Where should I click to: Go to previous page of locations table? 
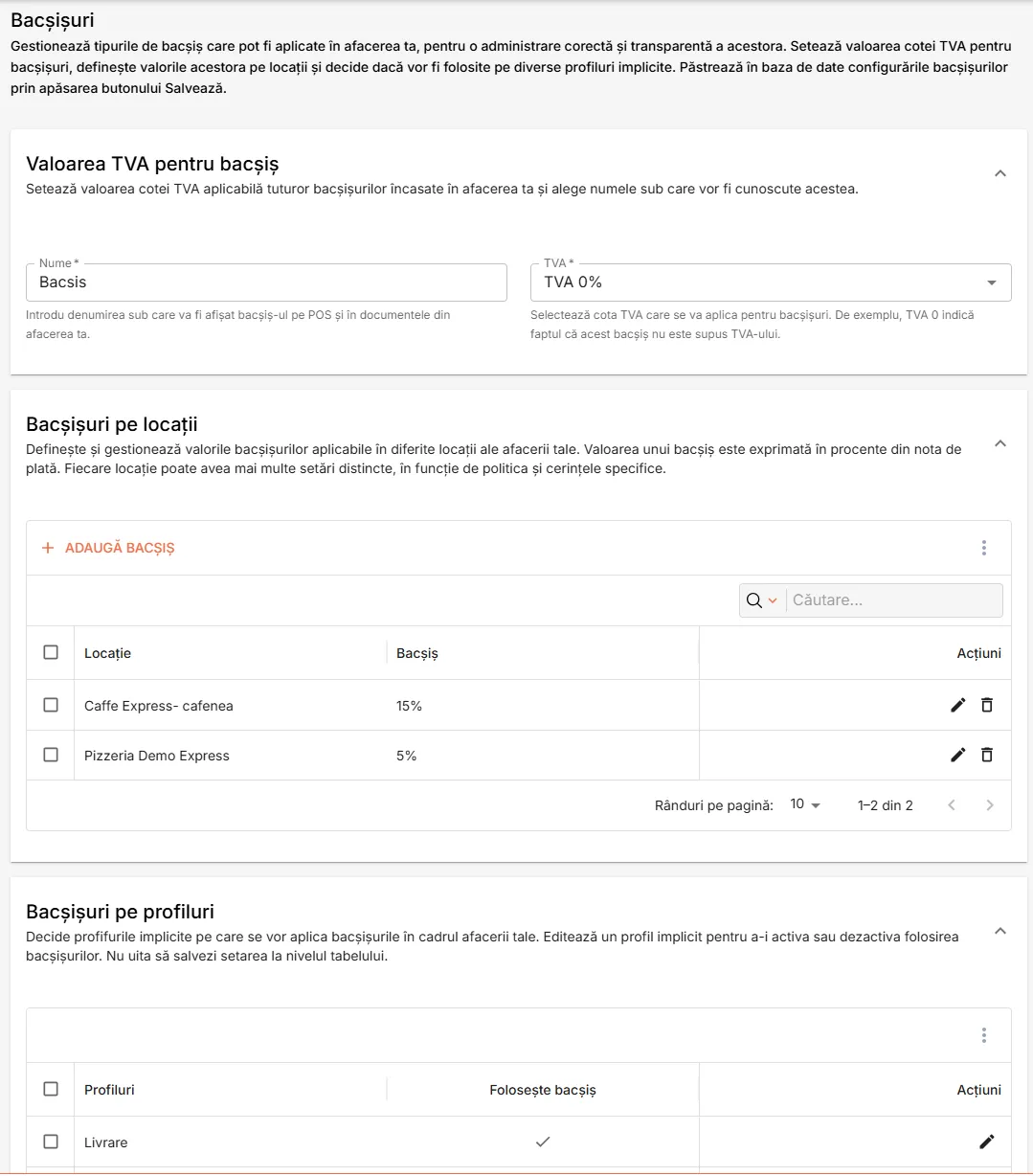[x=952, y=805]
